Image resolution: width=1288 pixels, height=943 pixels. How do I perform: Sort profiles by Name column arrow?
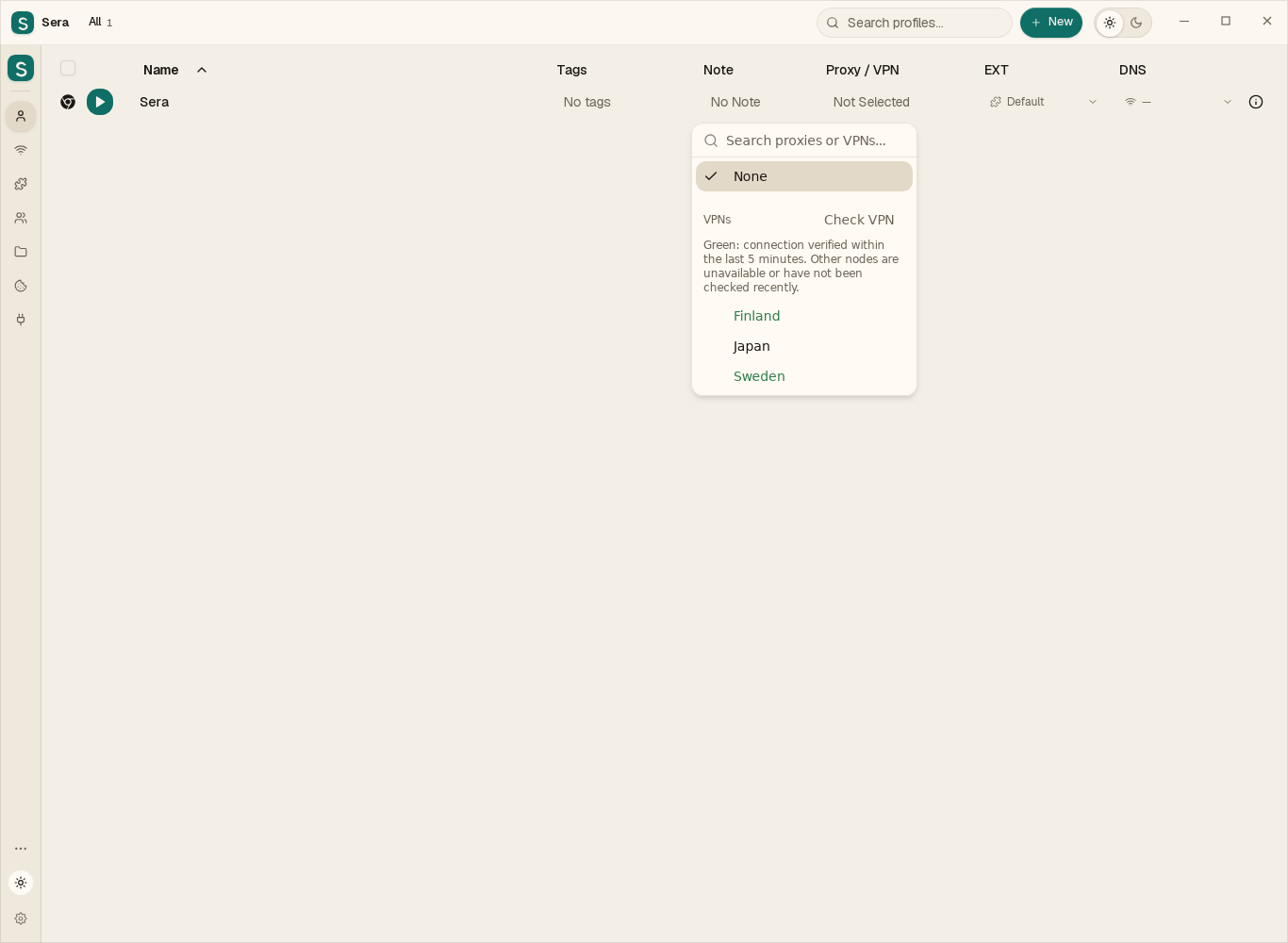click(202, 70)
